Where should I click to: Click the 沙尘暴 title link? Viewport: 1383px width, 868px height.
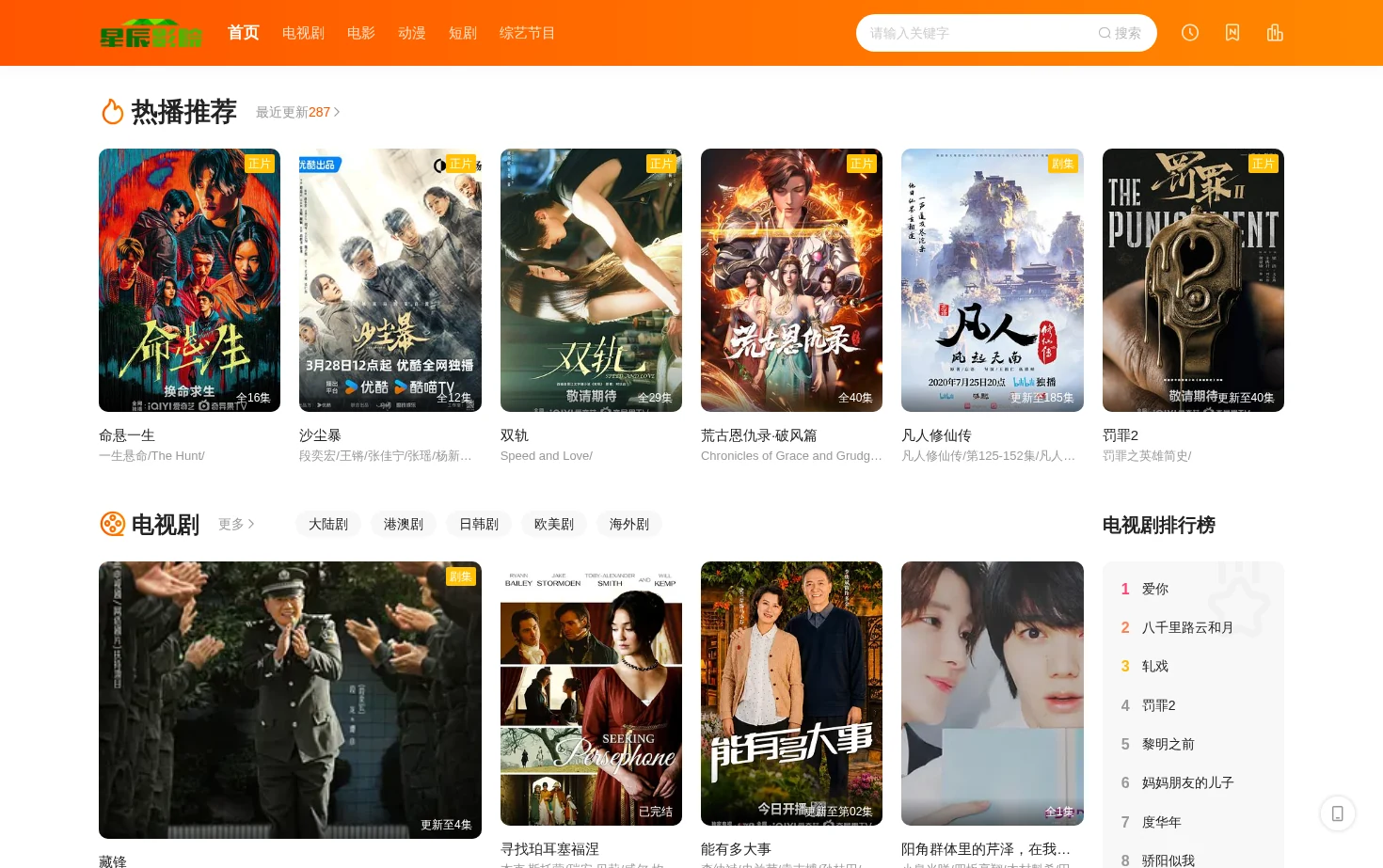coord(320,435)
